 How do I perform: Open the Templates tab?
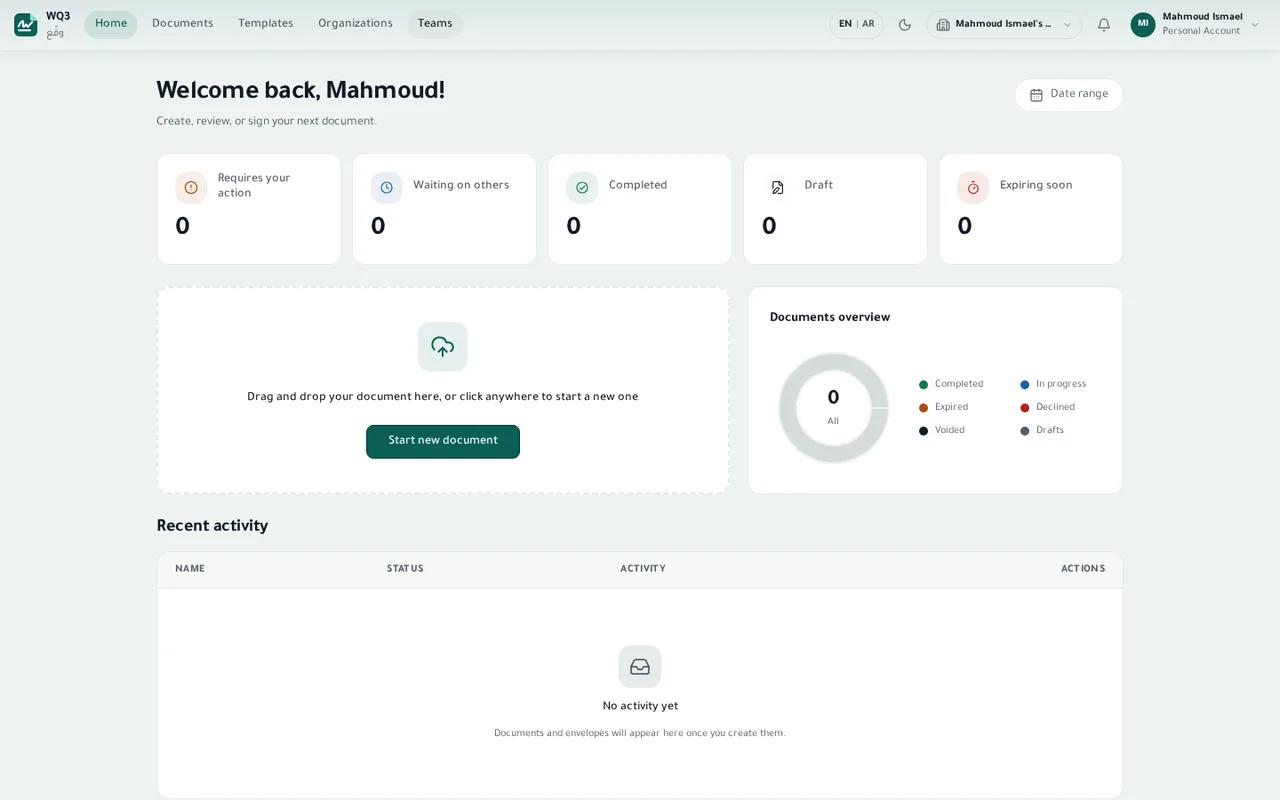(x=266, y=24)
